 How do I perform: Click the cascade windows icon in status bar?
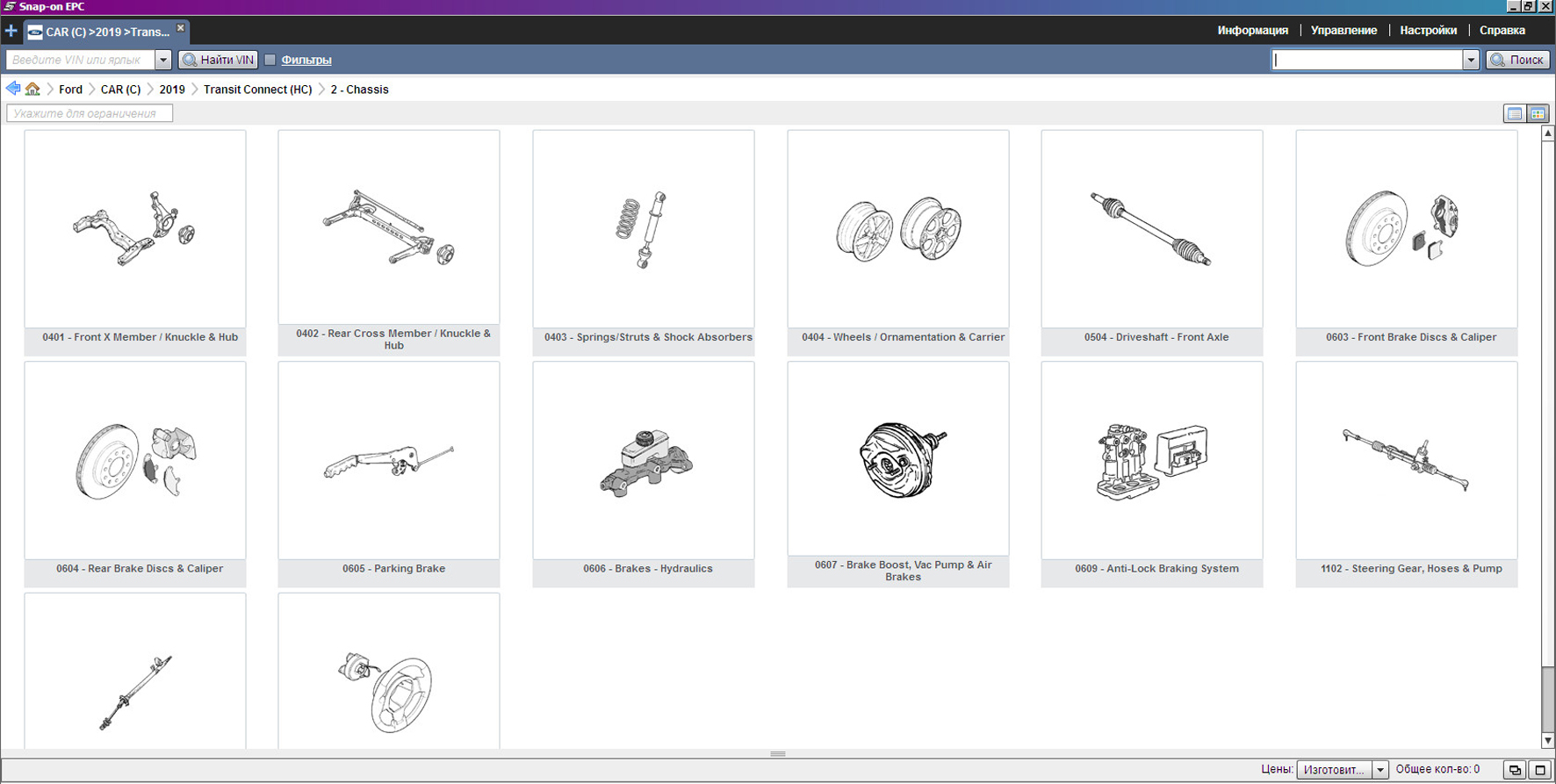pyautogui.click(x=1515, y=770)
